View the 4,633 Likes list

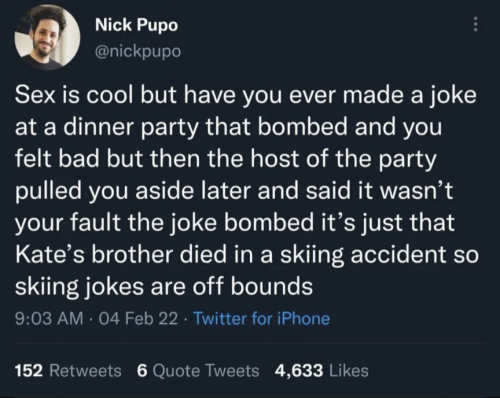[321, 371]
